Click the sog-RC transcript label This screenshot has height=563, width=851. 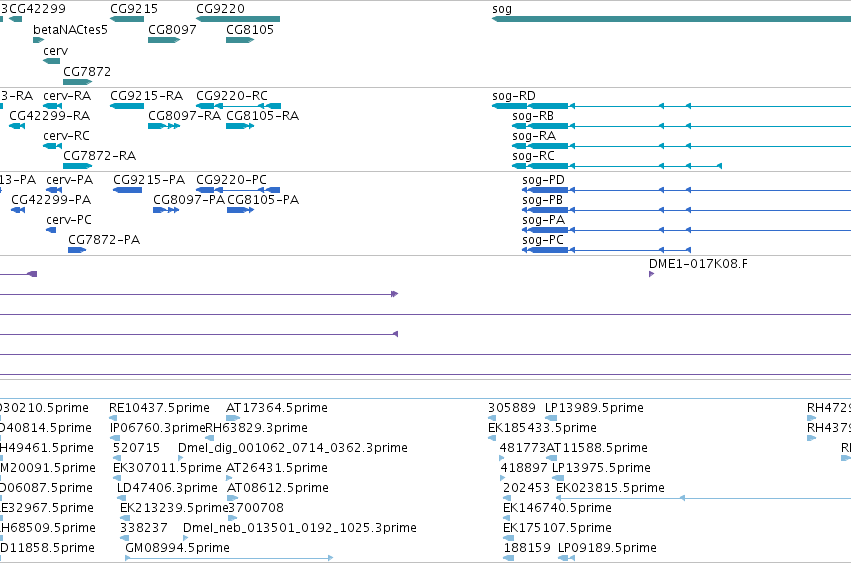click(x=533, y=156)
